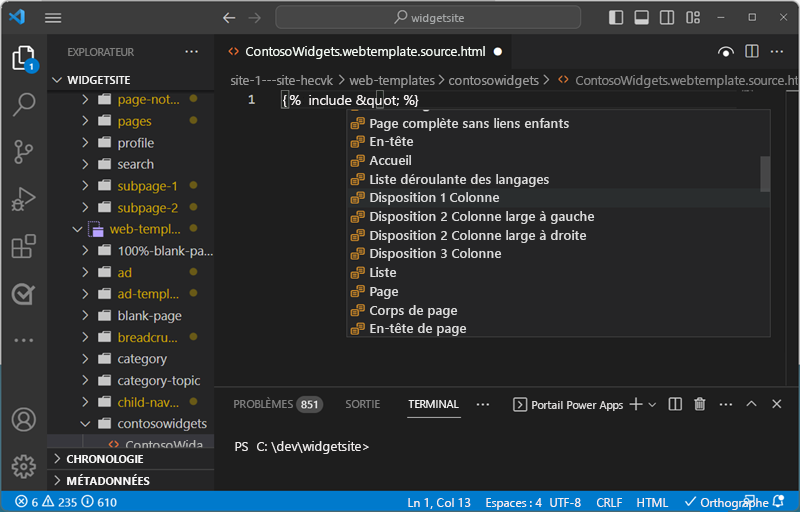Image resolution: width=800 pixels, height=512 pixels.
Task: Open the Accounts menu icon
Action: [x=23, y=420]
